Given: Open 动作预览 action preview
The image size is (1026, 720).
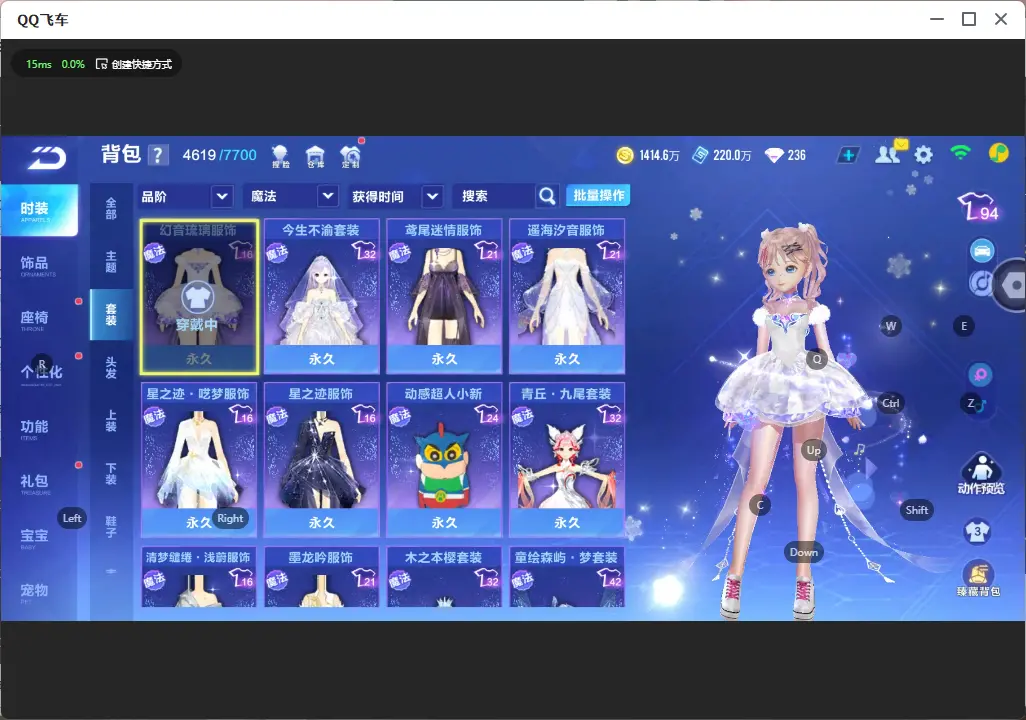Looking at the screenshot, I should click(x=981, y=473).
